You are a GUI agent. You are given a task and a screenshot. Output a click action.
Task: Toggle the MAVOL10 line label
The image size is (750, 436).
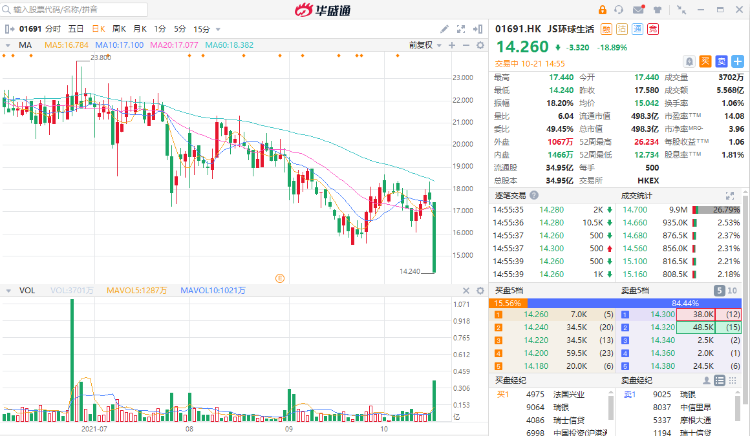point(213,290)
